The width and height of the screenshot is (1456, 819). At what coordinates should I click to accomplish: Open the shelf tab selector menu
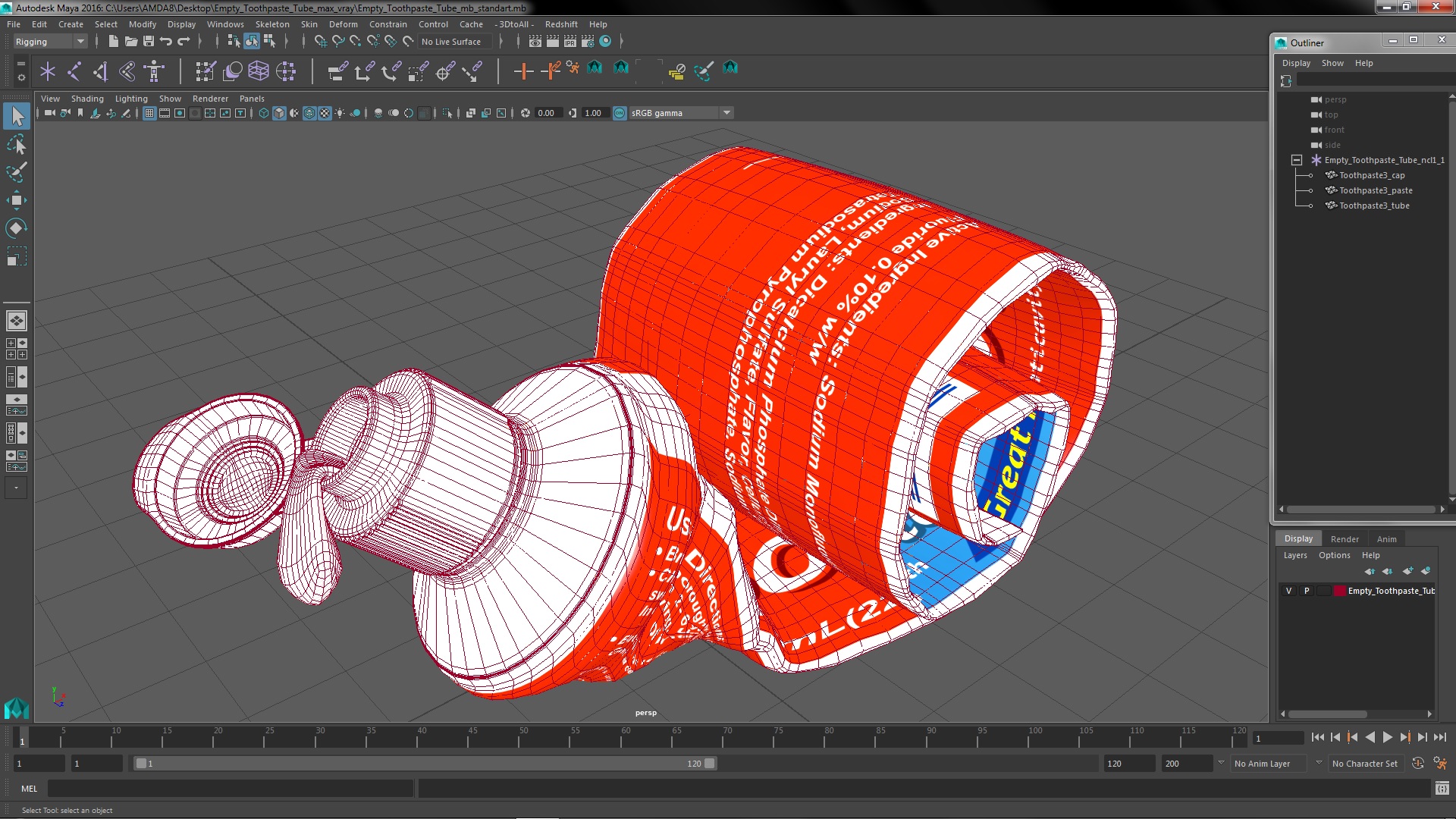[21, 64]
